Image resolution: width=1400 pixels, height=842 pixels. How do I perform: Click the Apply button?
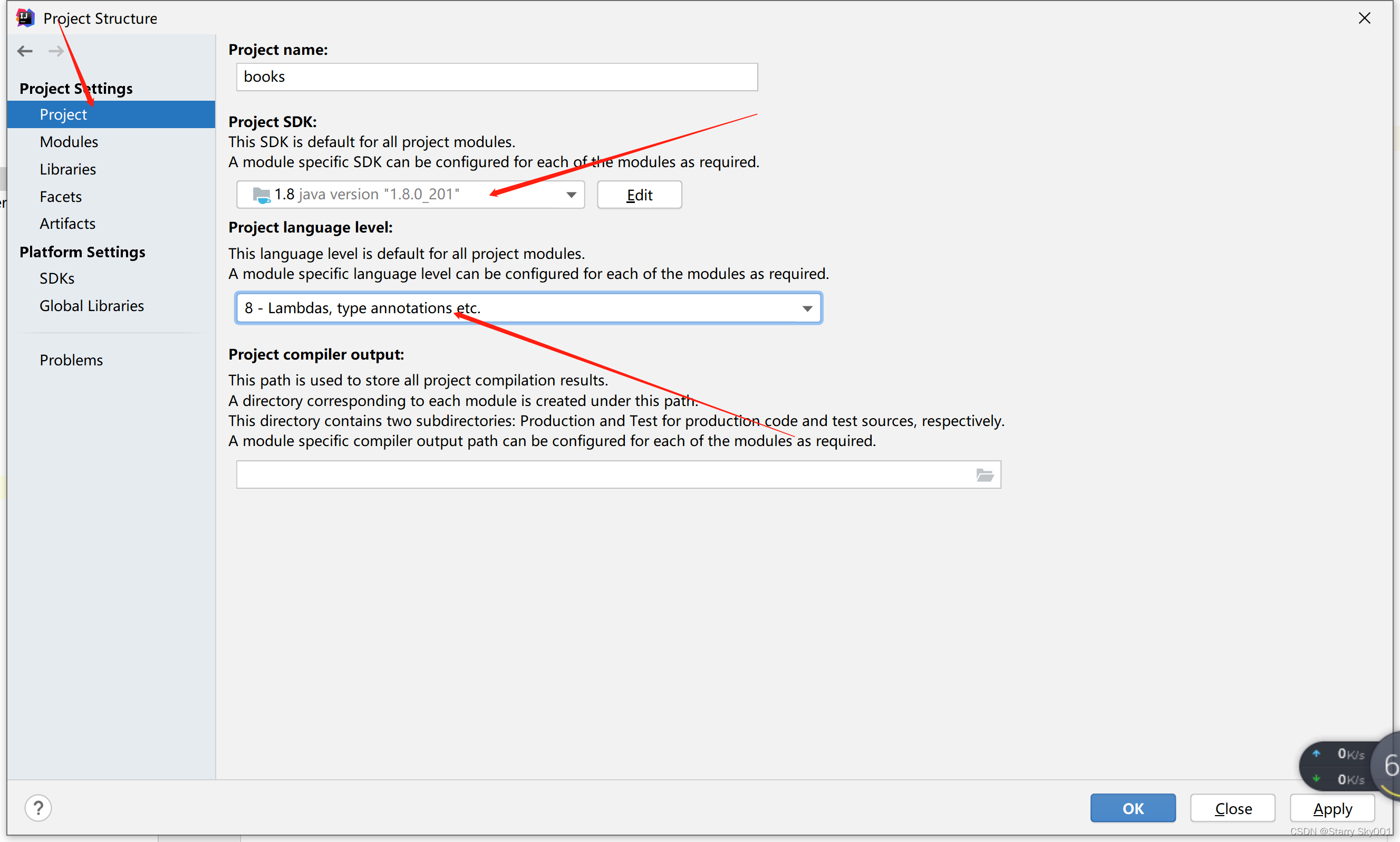[1332, 808]
